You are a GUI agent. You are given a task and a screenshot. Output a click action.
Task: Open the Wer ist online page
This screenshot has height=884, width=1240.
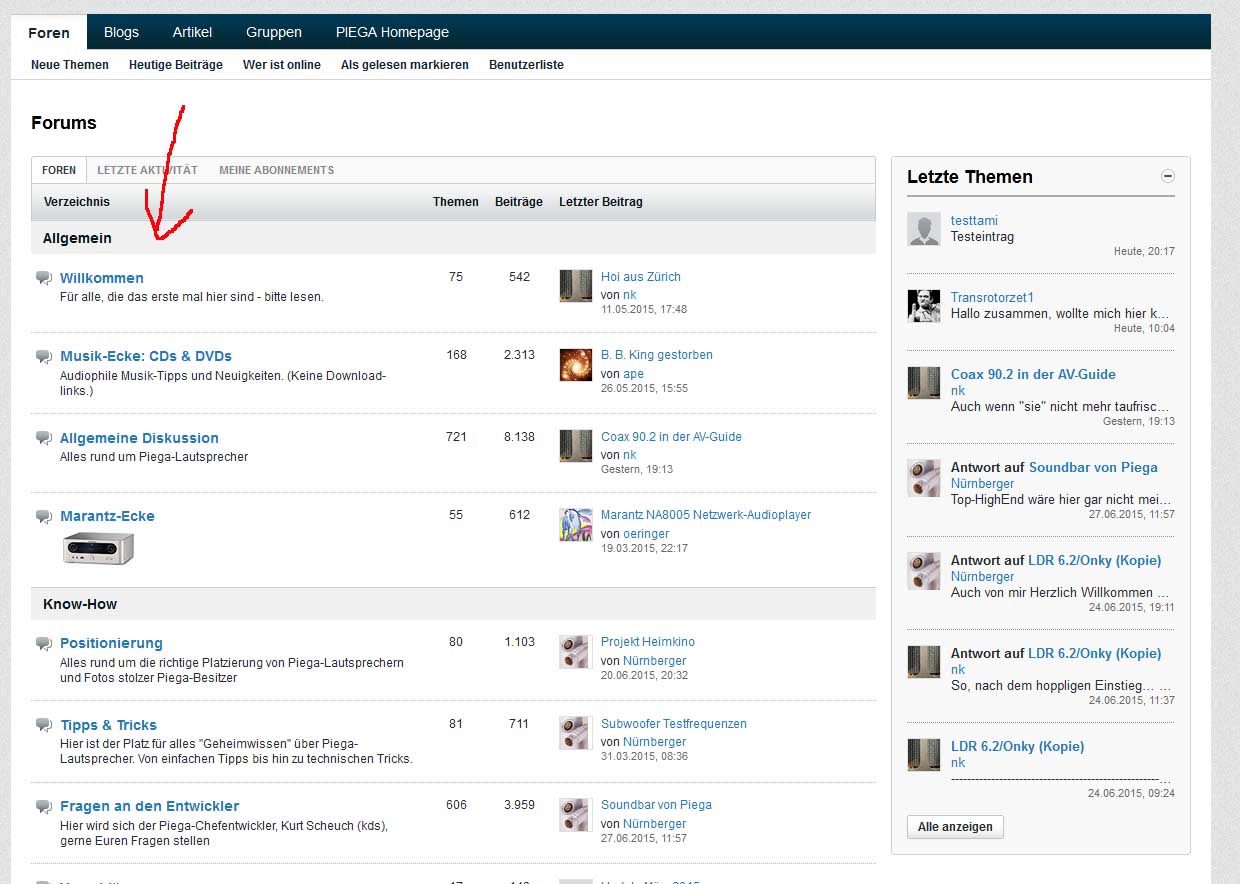coord(281,65)
